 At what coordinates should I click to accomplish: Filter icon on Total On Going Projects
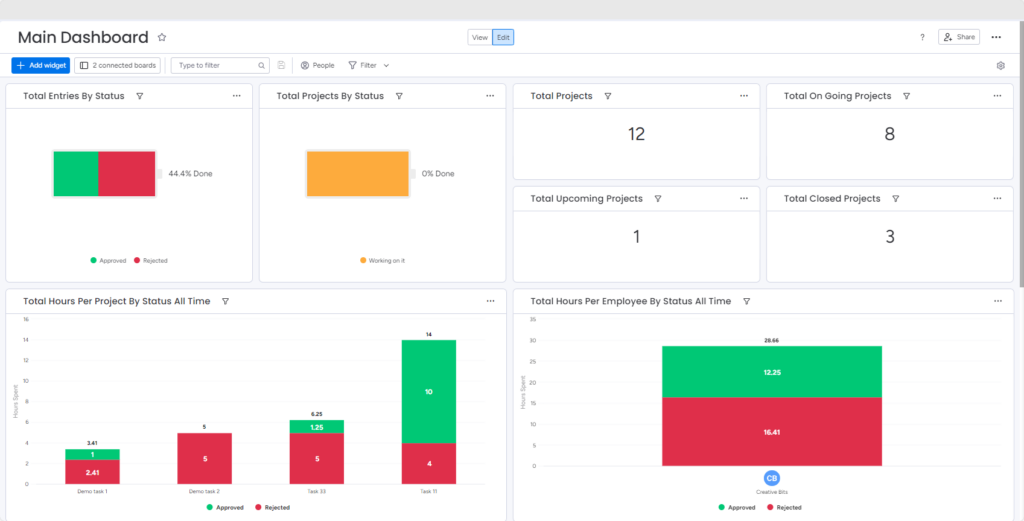(906, 96)
